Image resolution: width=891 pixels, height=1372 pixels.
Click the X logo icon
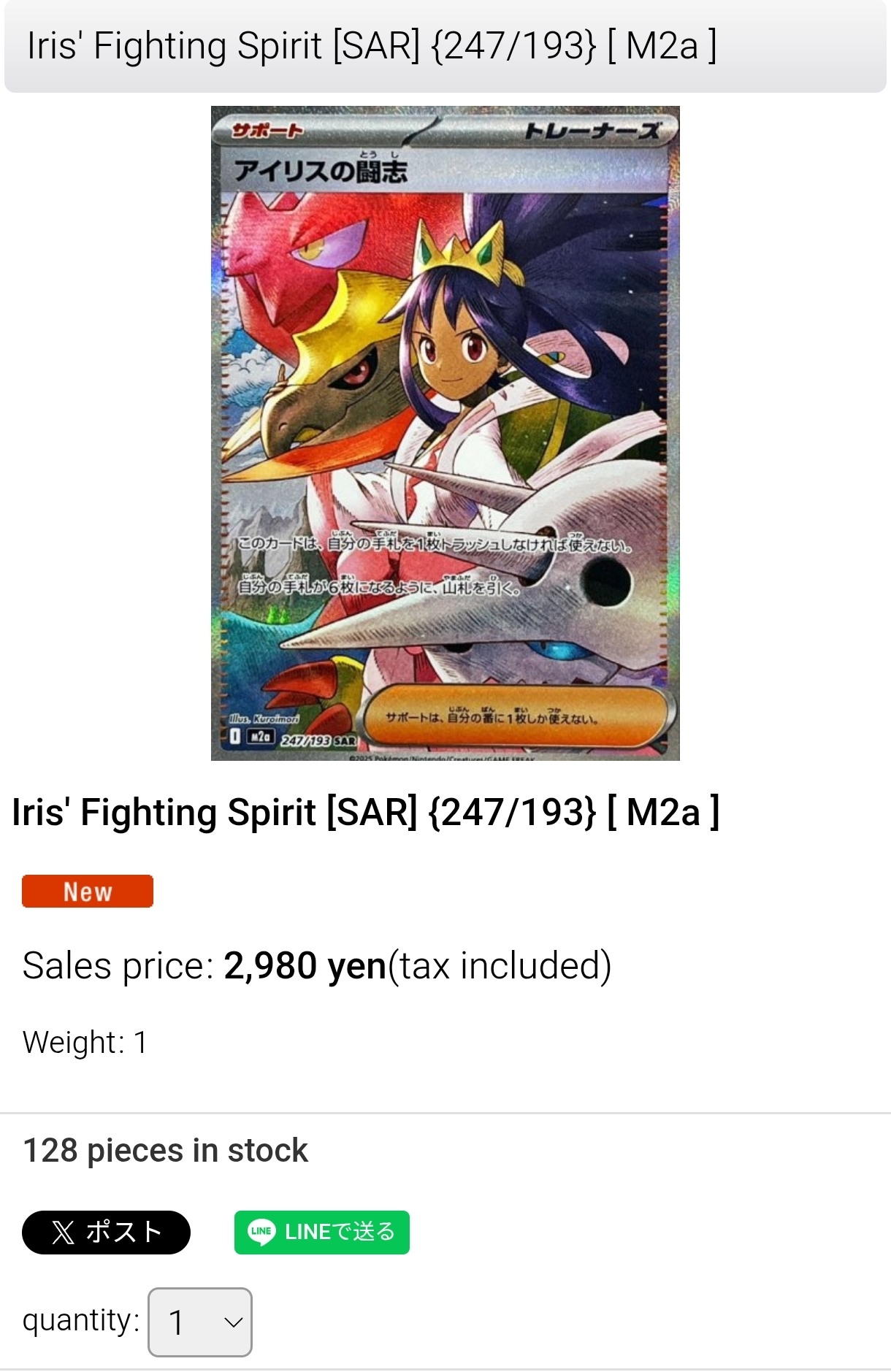click(x=63, y=1233)
